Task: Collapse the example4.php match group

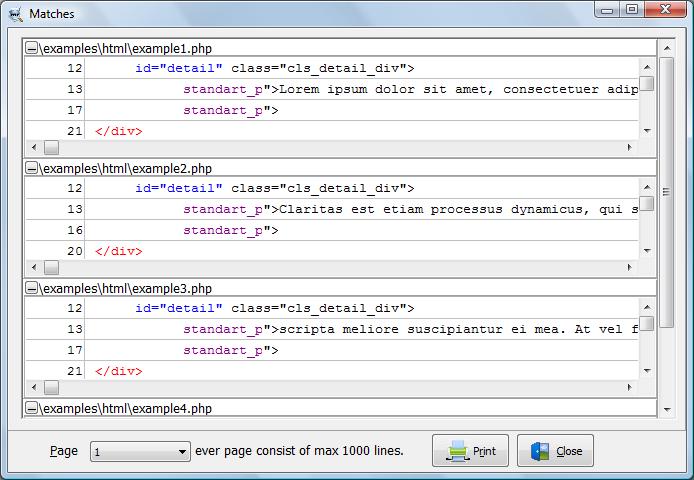Action: coord(31,408)
